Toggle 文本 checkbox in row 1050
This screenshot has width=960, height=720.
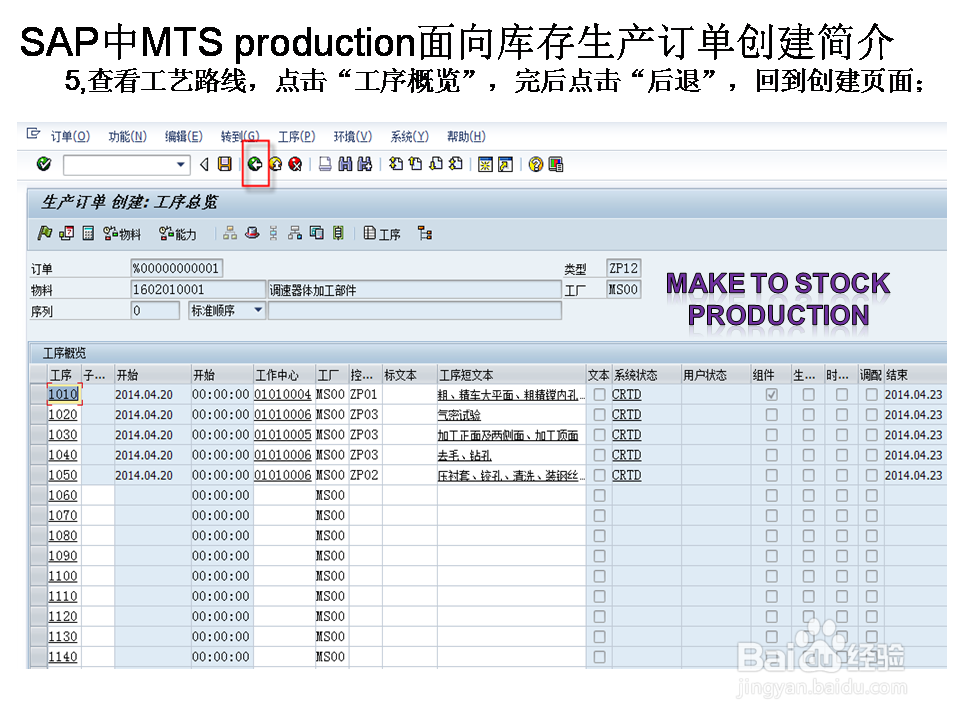coord(600,476)
